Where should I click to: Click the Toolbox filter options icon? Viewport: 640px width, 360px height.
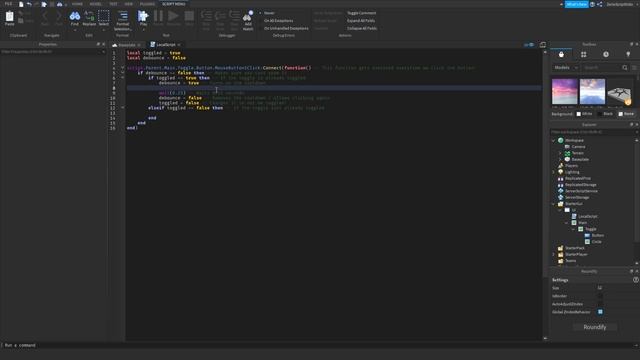coord(634,67)
